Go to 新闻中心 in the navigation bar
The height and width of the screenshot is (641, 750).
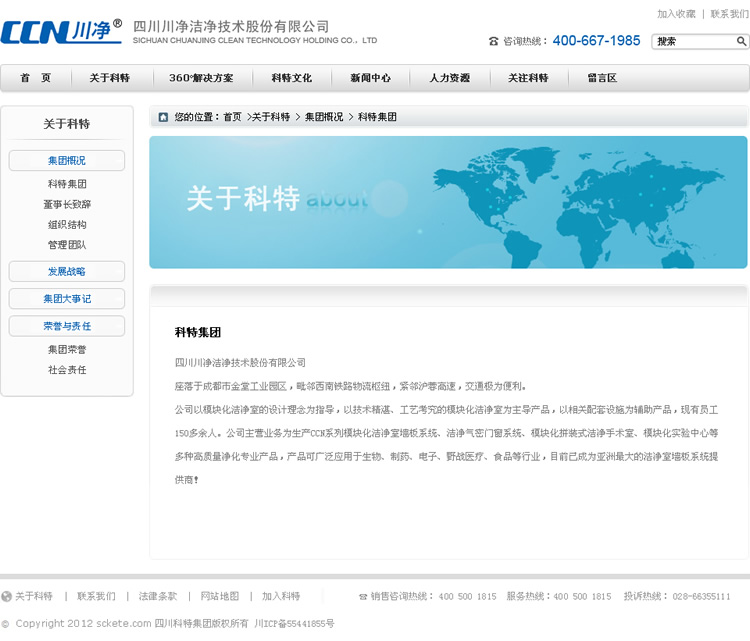[370, 78]
